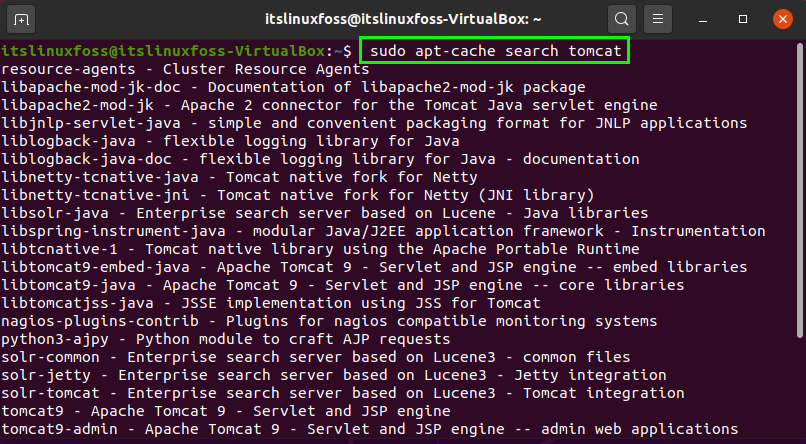The height and width of the screenshot is (444, 806).
Task: Select the 'libnetty-tcnative-java' package line
Action: 239,177
